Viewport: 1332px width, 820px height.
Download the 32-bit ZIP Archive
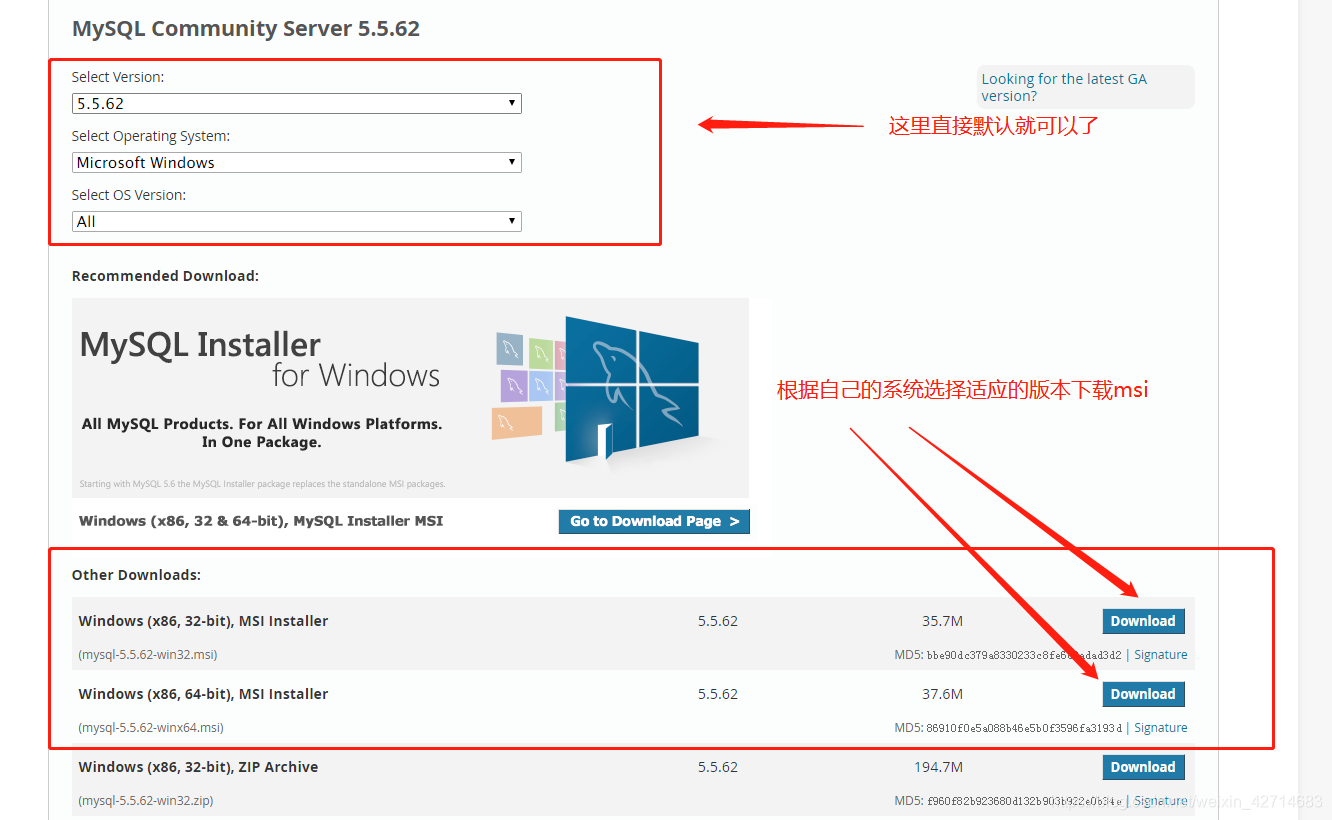[1143, 767]
